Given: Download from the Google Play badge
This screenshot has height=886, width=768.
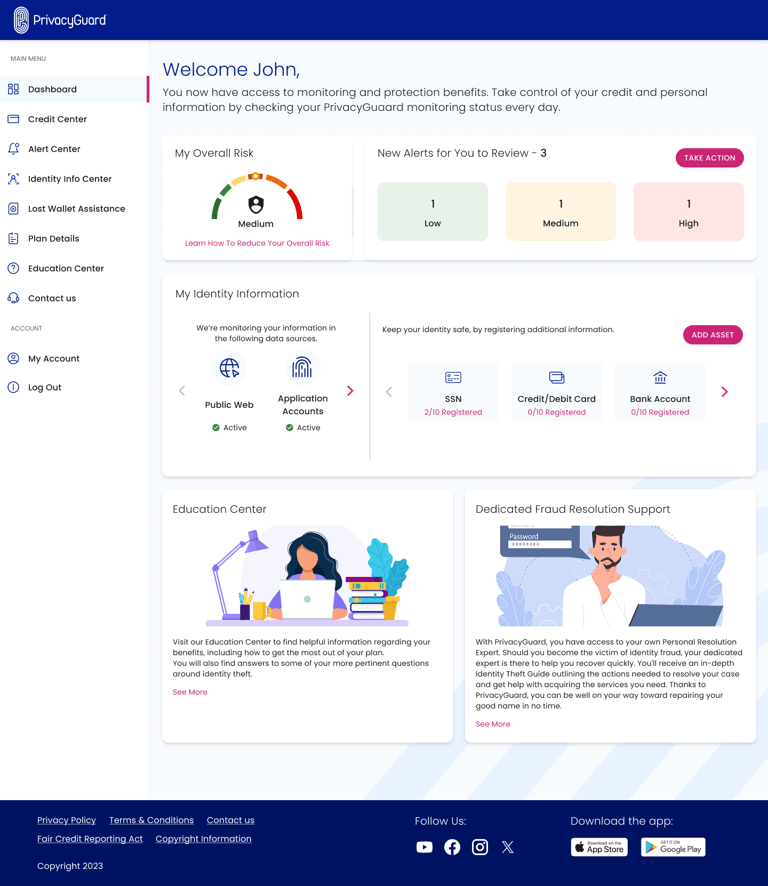Looking at the screenshot, I should (673, 847).
